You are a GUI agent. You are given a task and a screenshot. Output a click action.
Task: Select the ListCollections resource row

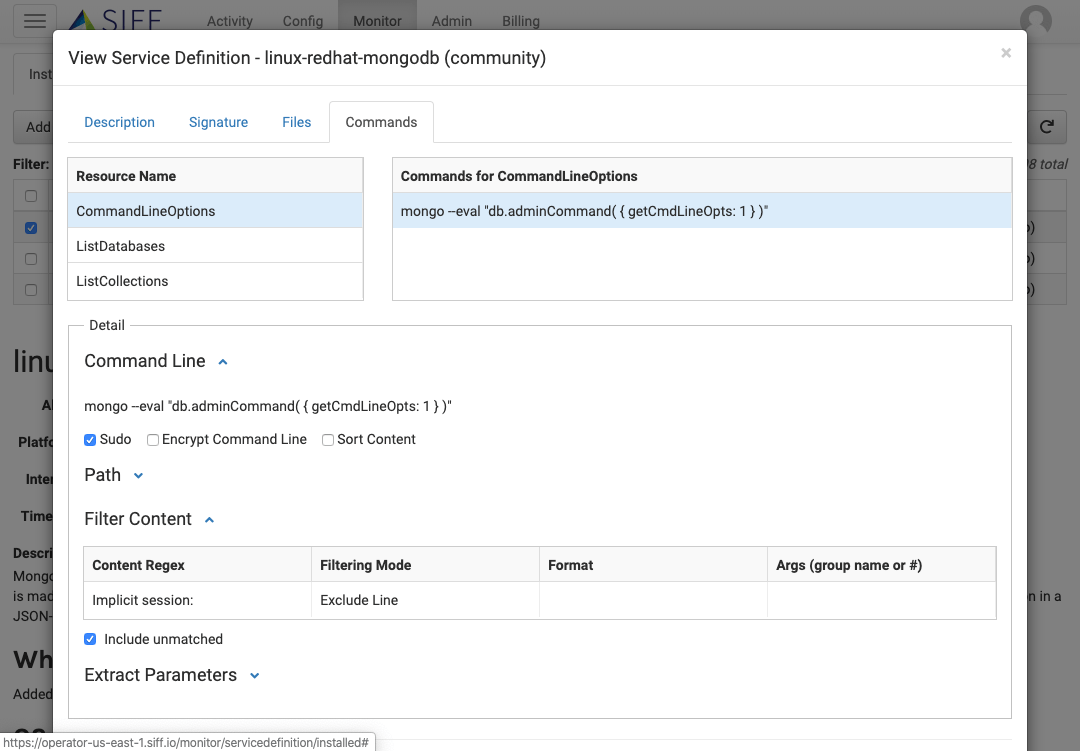tap(215, 281)
